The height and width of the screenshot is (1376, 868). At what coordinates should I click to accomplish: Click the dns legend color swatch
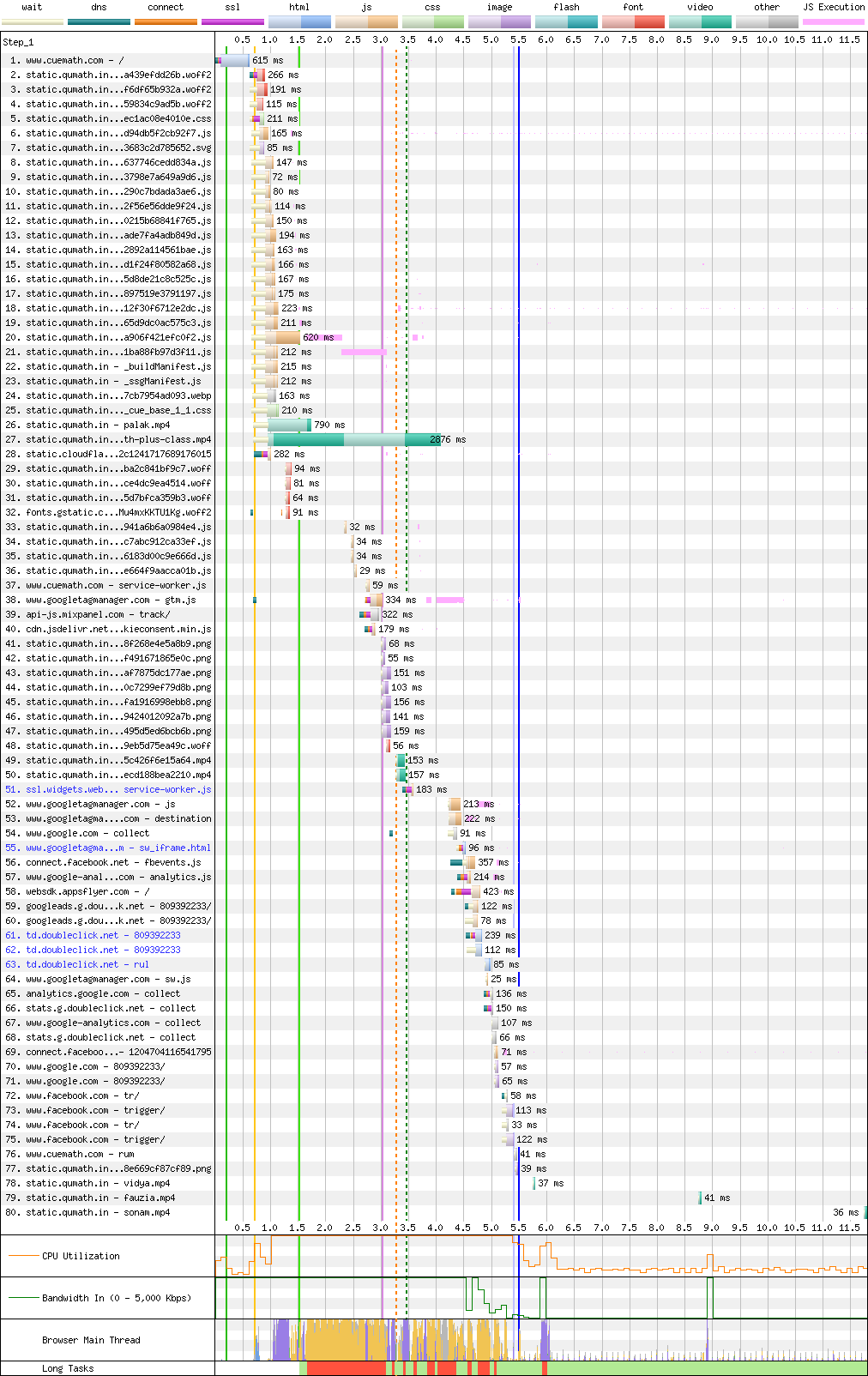tap(99, 21)
